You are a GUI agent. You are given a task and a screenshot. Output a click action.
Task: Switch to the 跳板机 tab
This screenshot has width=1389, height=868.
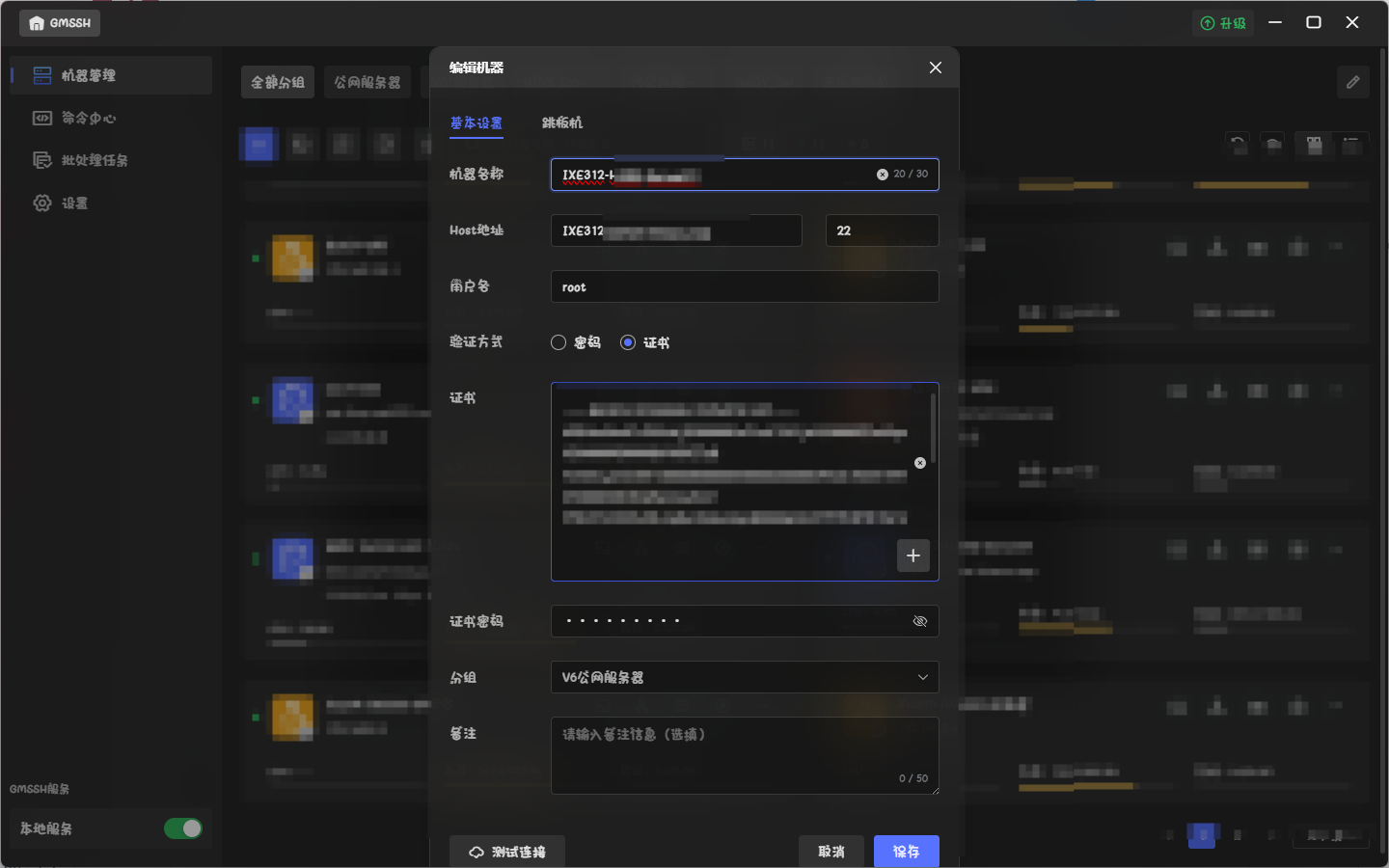(562, 122)
